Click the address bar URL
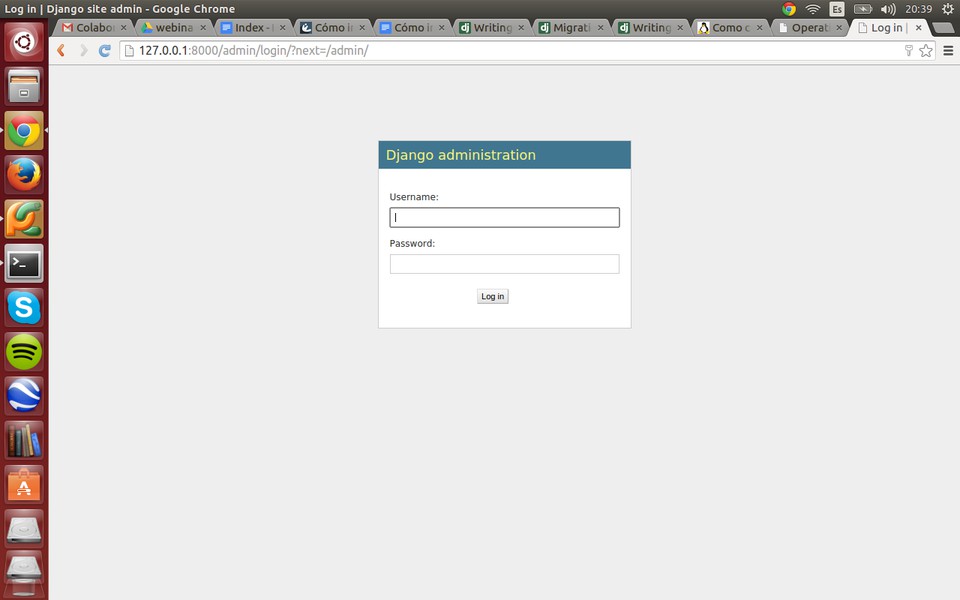 click(253, 51)
